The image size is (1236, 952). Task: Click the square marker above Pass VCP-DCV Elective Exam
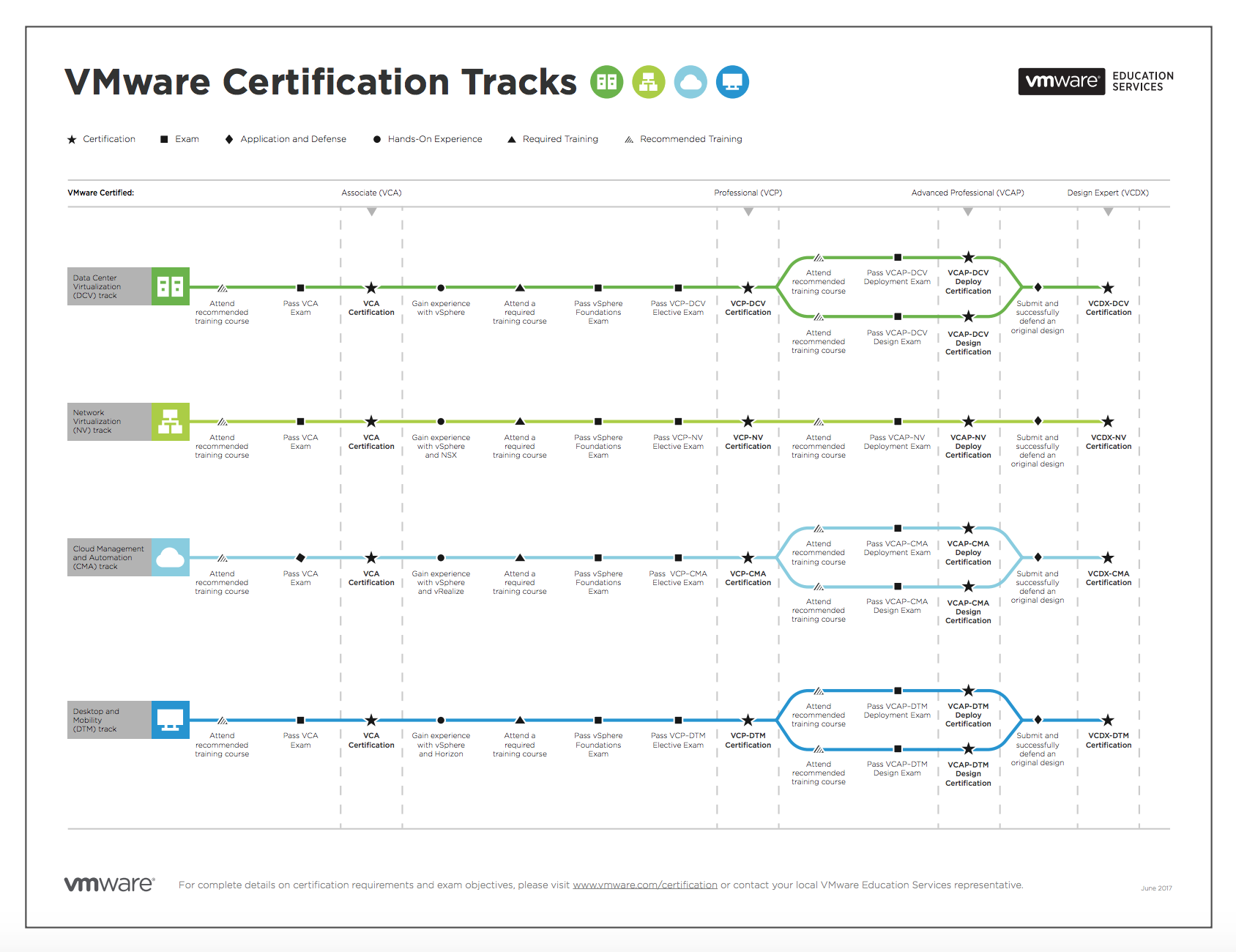tap(678, 288)
